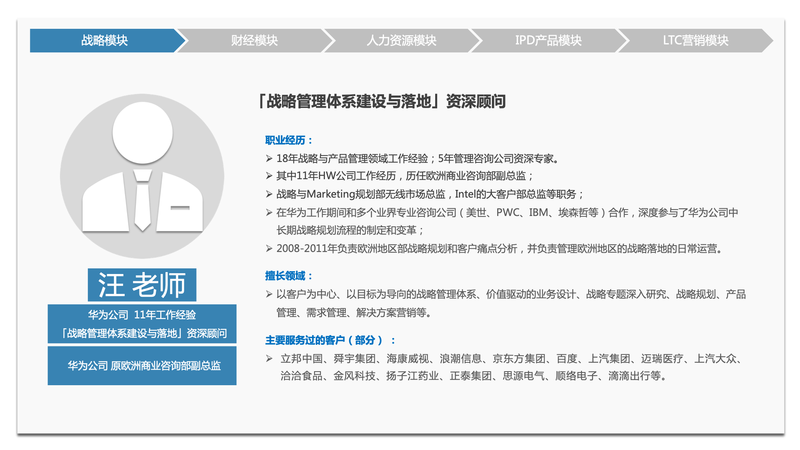This screenshot has width=800, height=450.
Task: Click the bullet arrow before 战略与Marketing规划部
Action: tap(268, 194)
